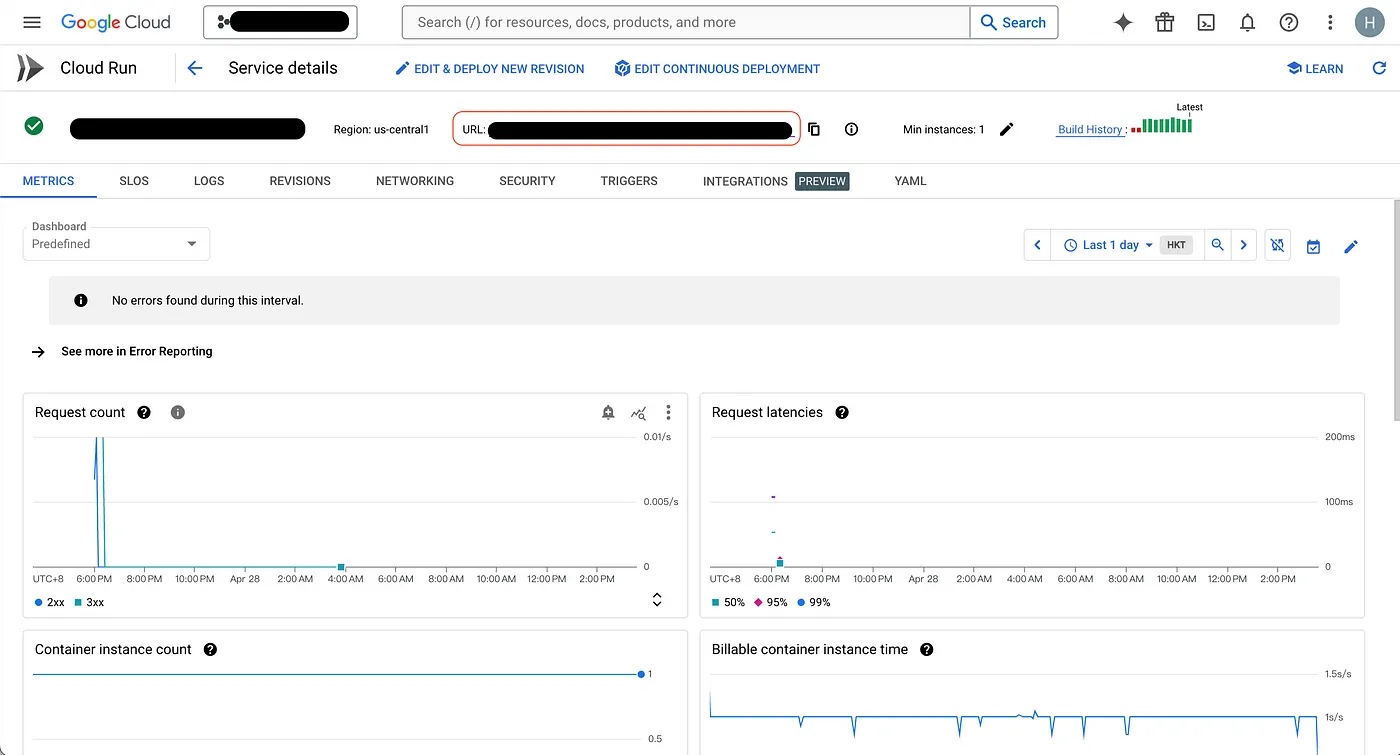Open Request latencies help icon
This screenshot has height=755, width=1400.
coord(842,412)
